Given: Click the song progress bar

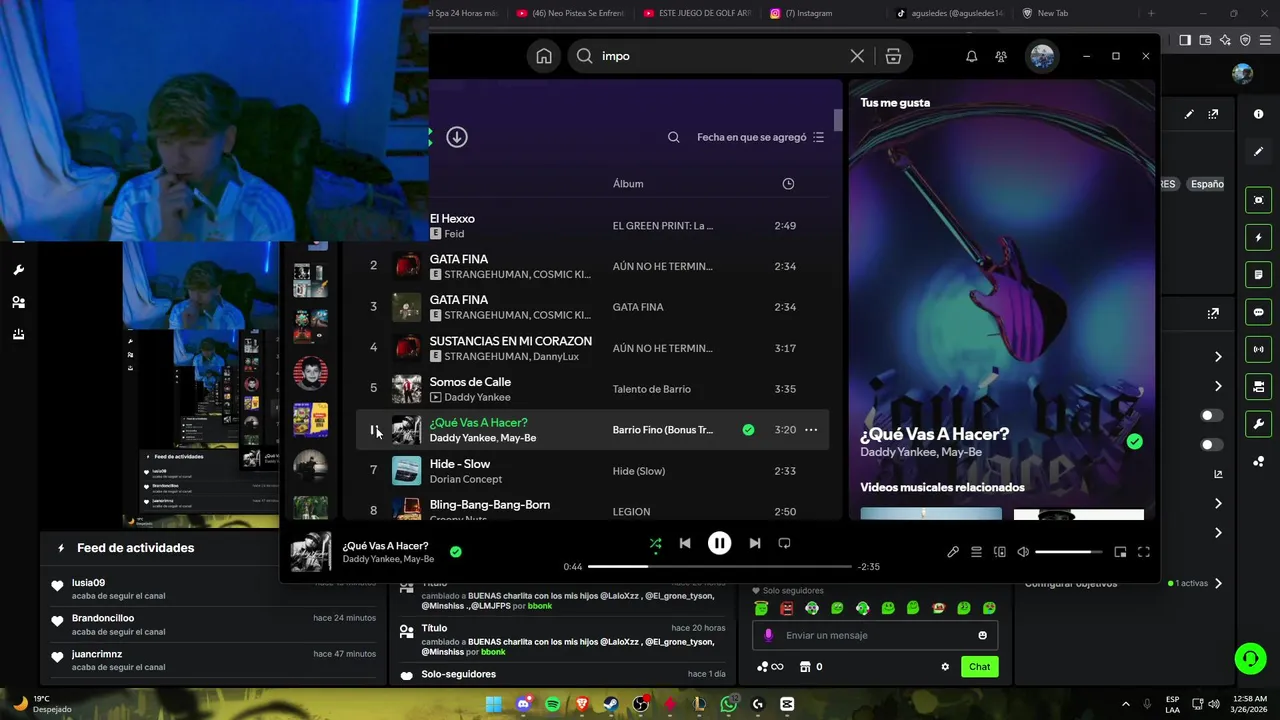Looking at the screenshot, I should point(720,567).
